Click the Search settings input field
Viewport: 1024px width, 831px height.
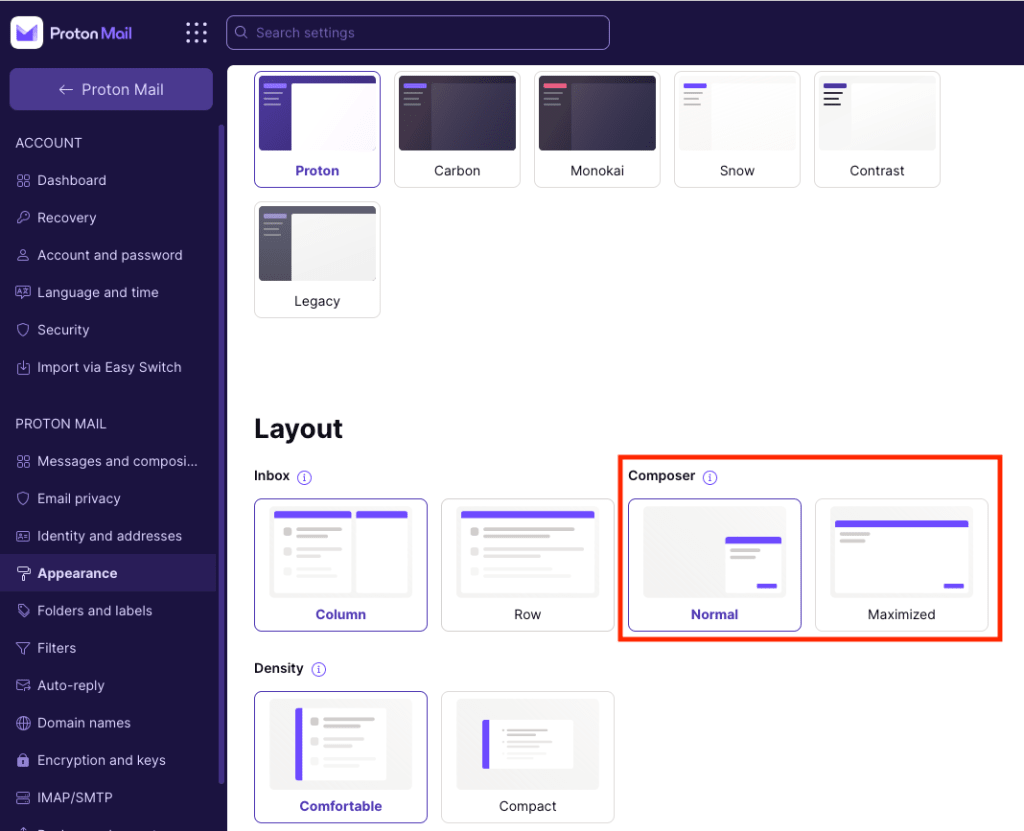point(417,32)
